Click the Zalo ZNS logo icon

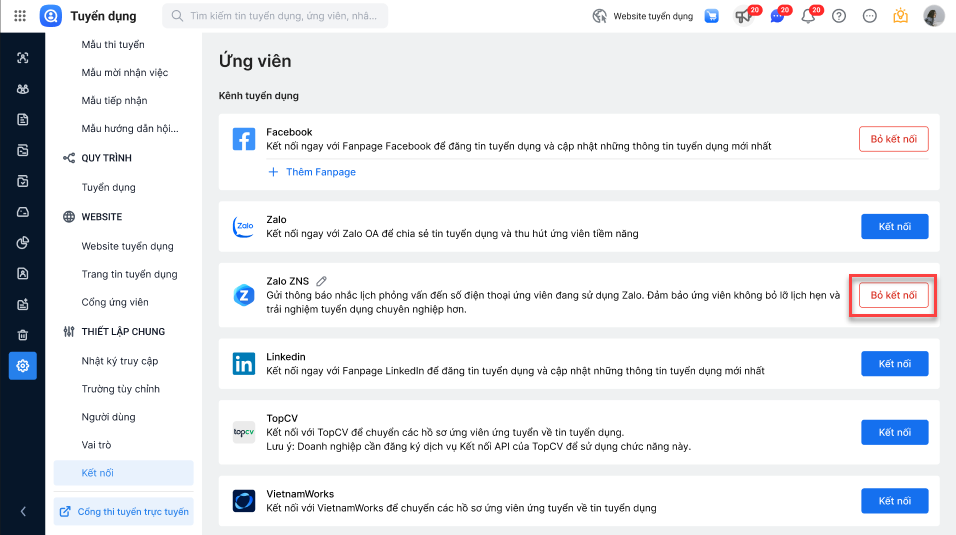pyautogui.click(x=244, y=295)
